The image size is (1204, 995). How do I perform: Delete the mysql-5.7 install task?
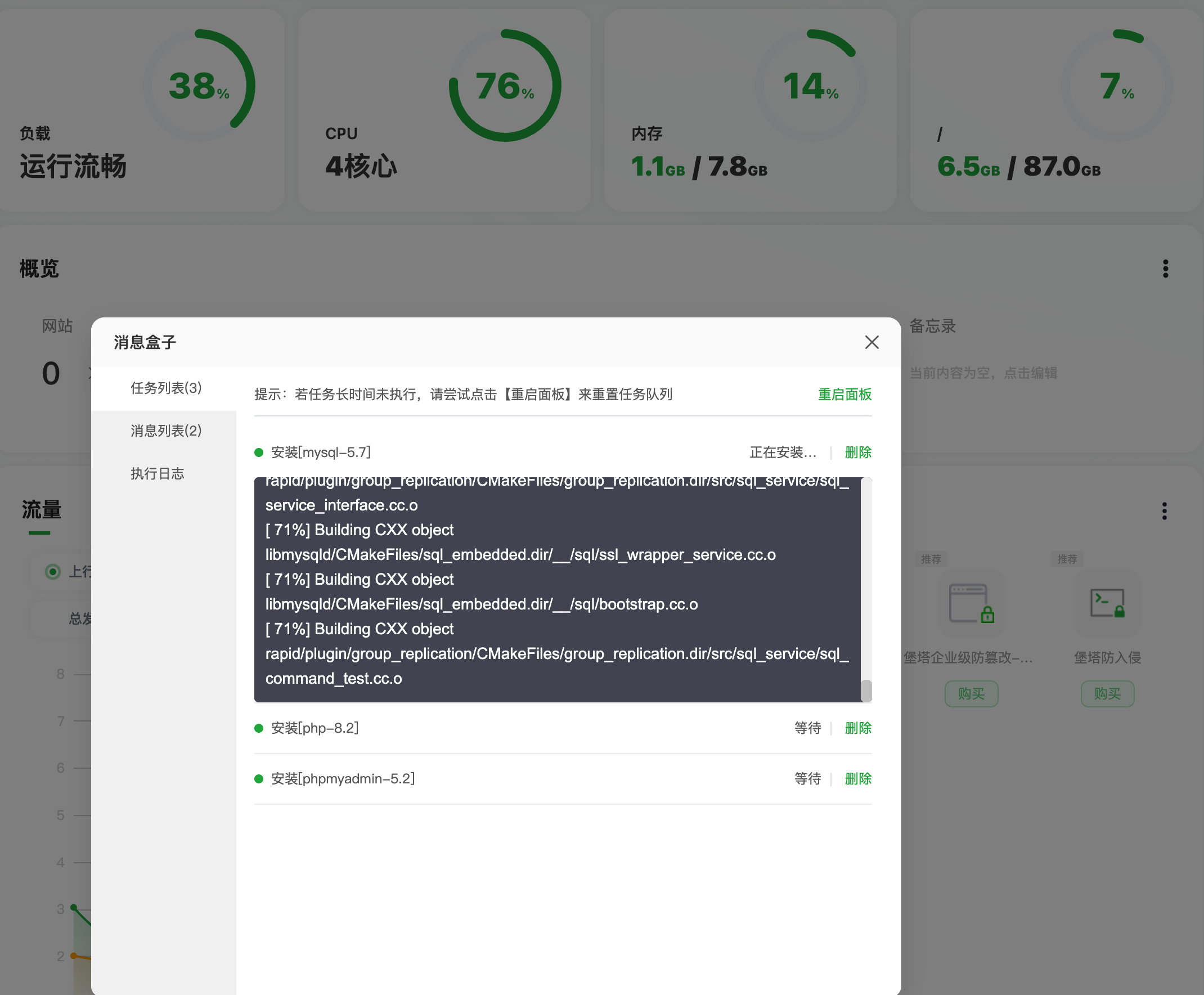click(x=858, y=452)
